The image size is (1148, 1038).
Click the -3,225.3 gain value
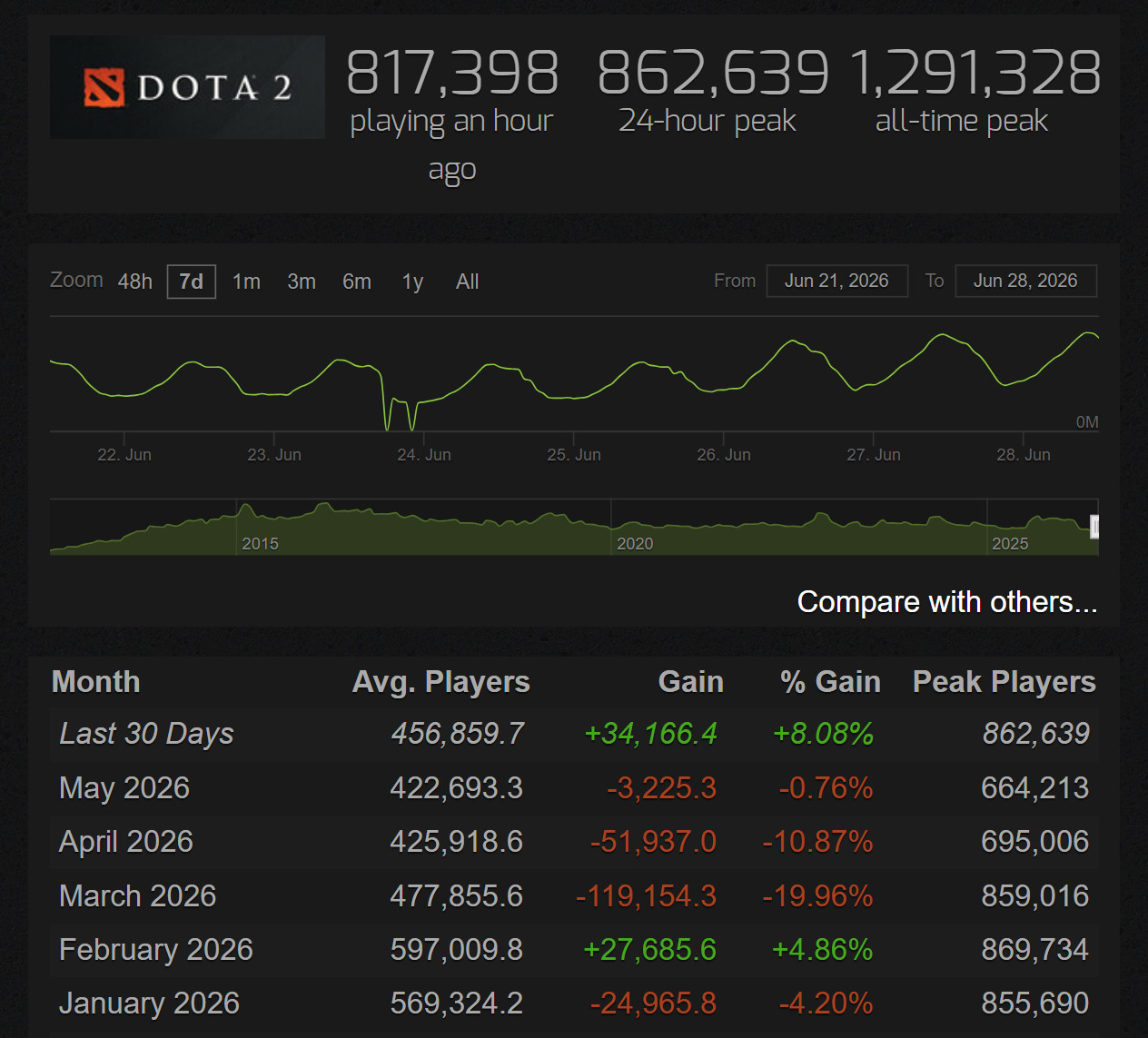tap(662, 787)
